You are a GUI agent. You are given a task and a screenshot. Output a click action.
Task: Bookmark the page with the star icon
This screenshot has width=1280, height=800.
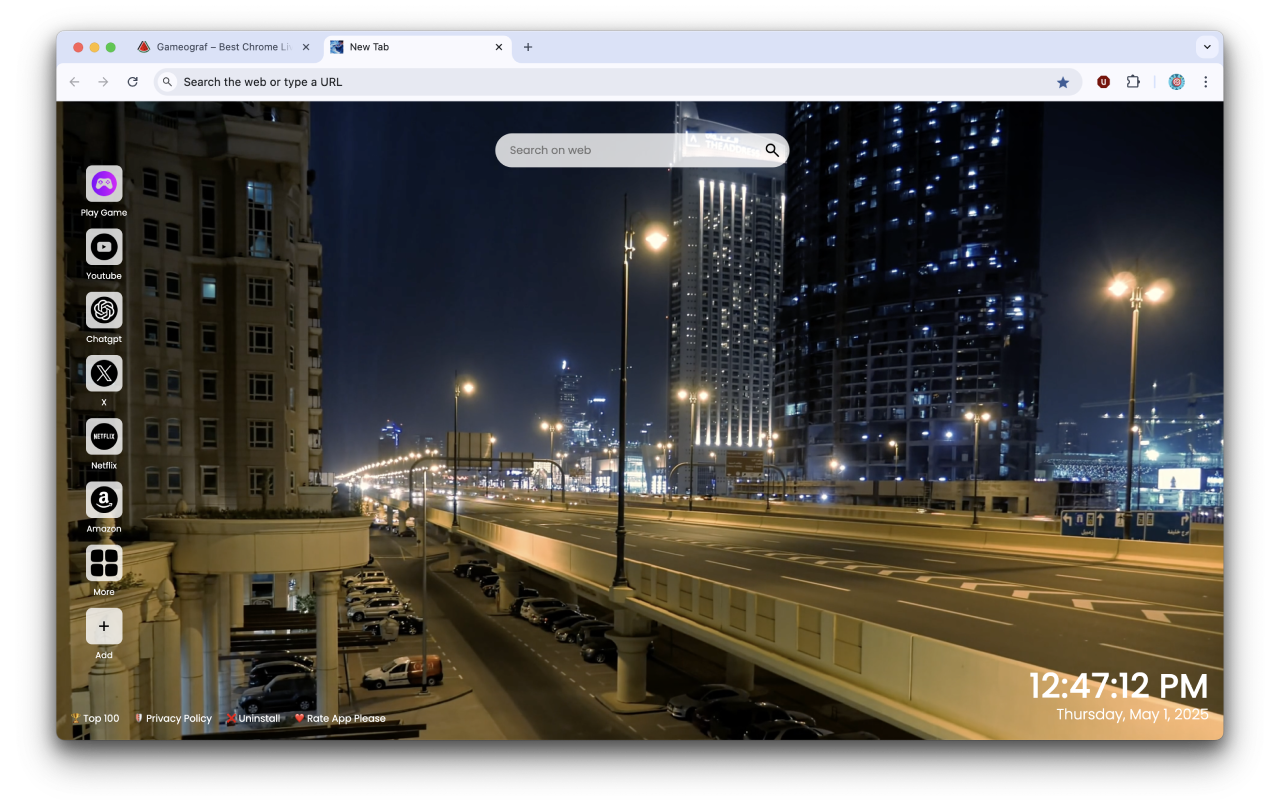click(1063, 81)
